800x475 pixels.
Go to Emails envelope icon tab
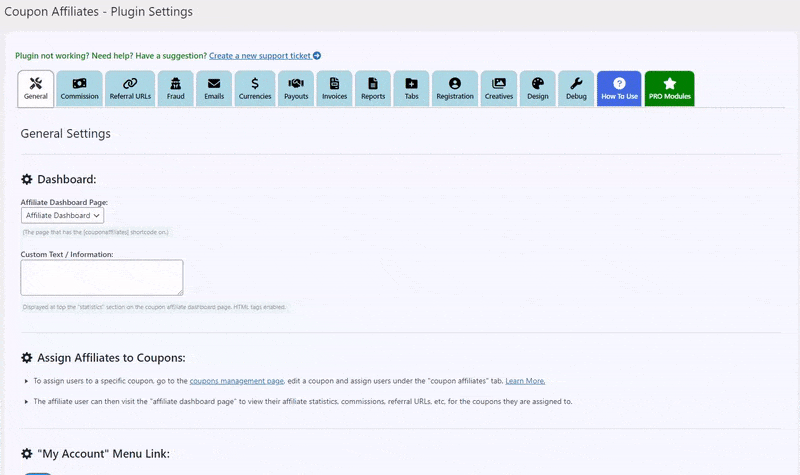tap(214, 89)
